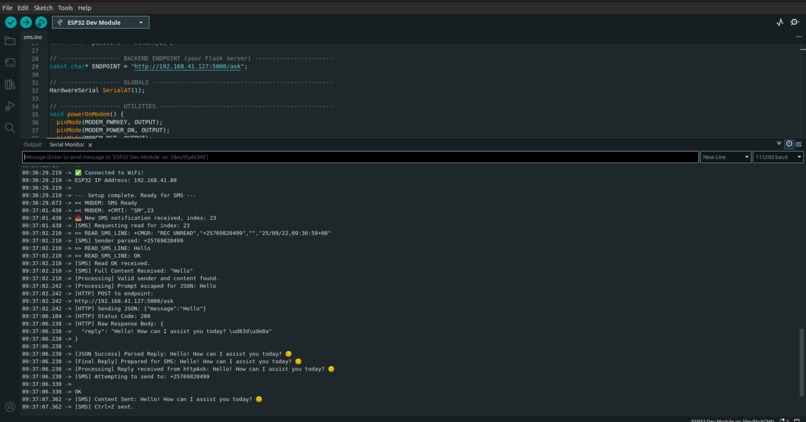The image size is (806, 422).
Task: Click '[SMS] Sender parsed: +25769820499' line
Action: point(102,241)
